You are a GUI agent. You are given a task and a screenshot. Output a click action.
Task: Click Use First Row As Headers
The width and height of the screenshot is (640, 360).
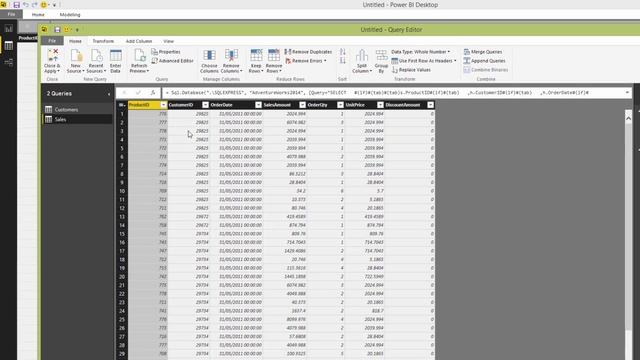[x=424, y=61]
